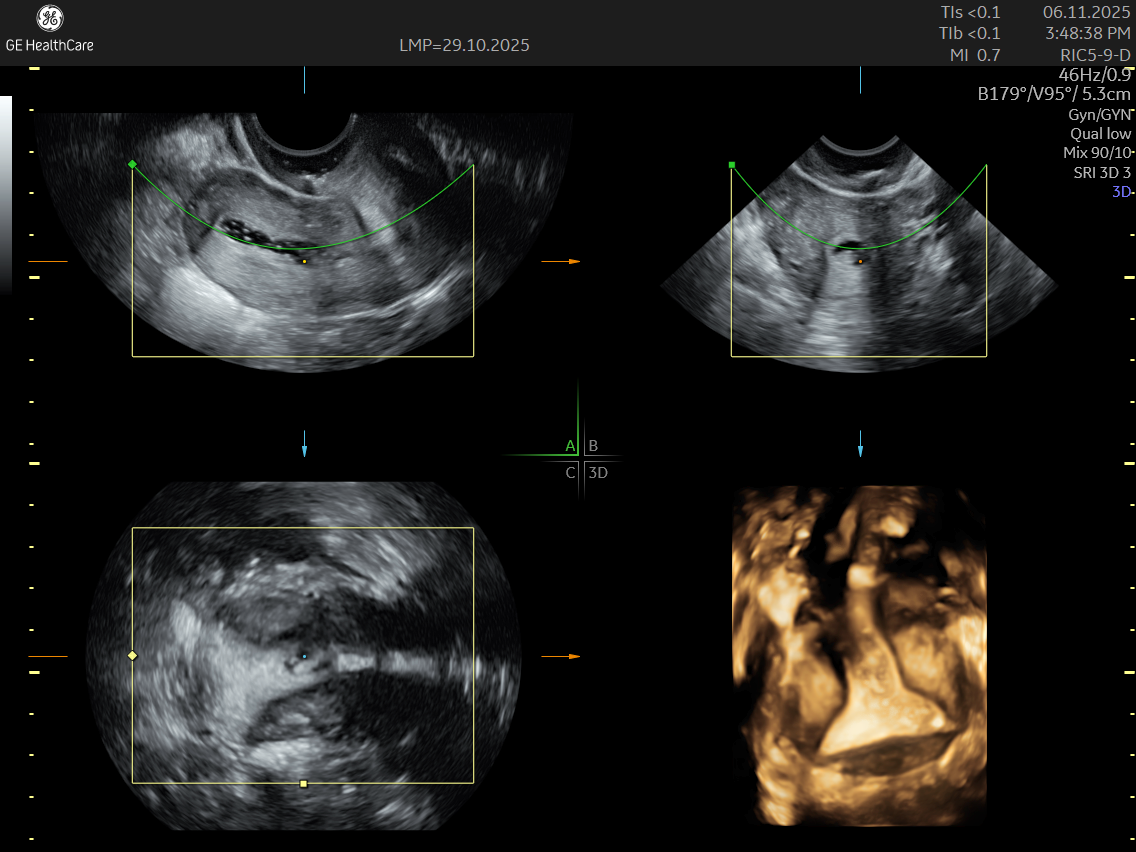Click the grayscale bar on left edge
The image size is (1136, 852).
[x=6, y=190]
